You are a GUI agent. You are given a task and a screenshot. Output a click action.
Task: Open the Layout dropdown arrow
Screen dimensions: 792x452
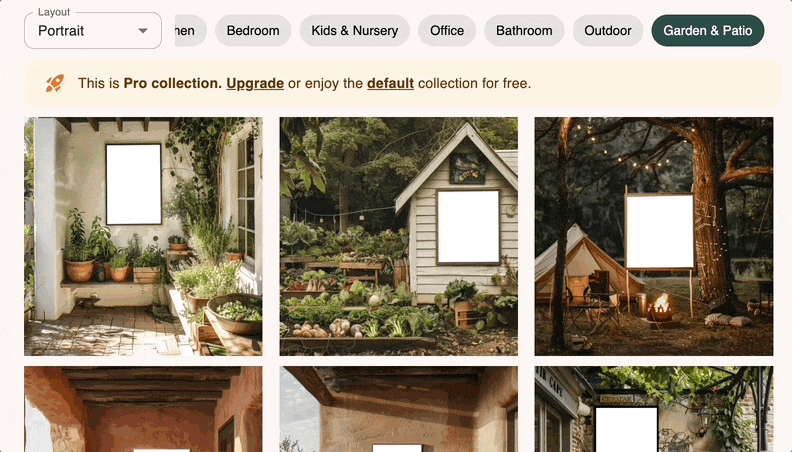point(143,31)
